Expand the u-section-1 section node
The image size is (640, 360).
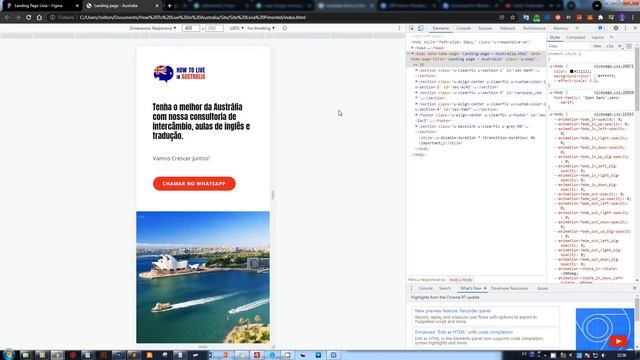[x=416, y=70]
